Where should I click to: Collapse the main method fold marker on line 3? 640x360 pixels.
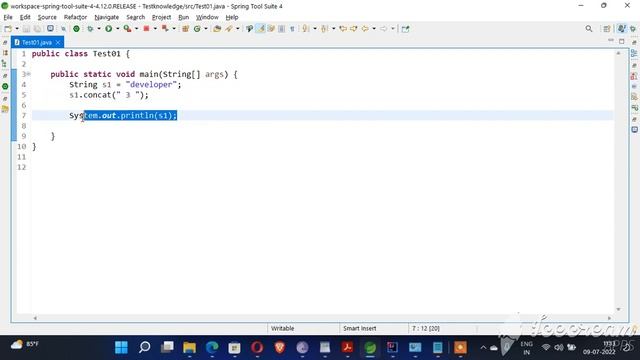[x=29, y=74]
